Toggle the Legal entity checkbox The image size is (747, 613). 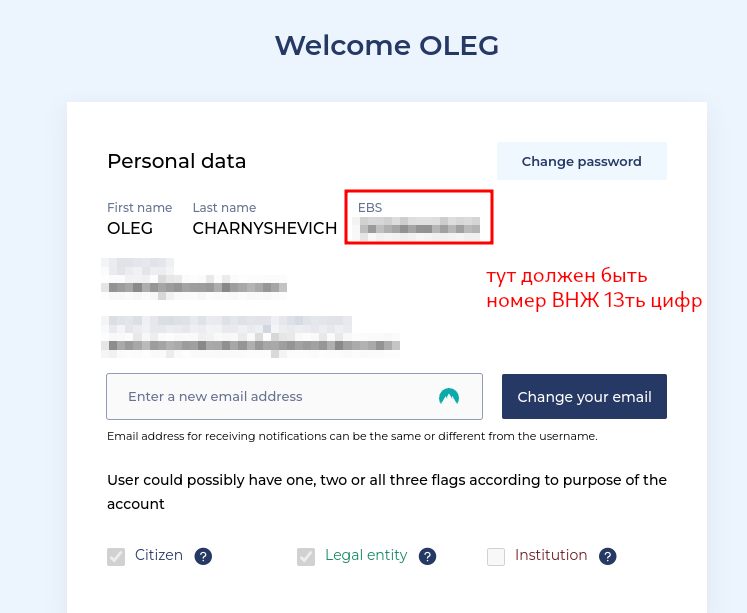pos(306,557)
